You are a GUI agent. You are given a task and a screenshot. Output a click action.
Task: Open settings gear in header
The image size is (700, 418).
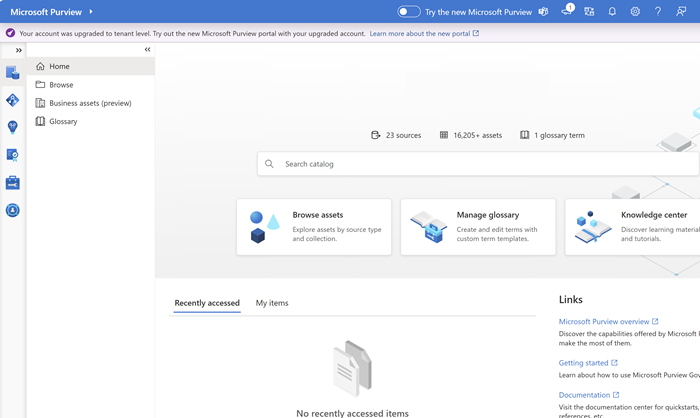click(x=635, y=12)
